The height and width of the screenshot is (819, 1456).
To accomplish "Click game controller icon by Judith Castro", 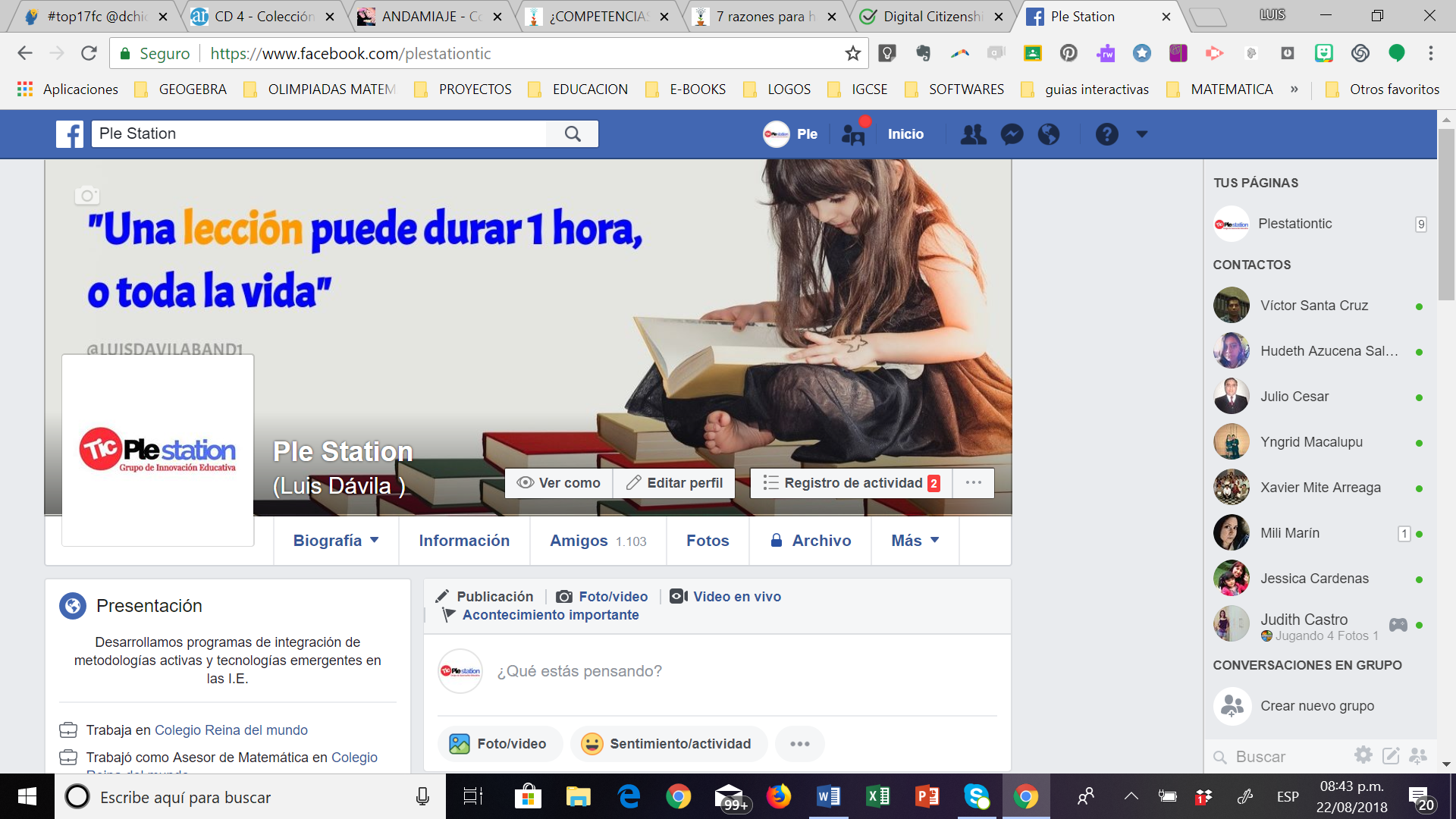I will click(1398, 625).
